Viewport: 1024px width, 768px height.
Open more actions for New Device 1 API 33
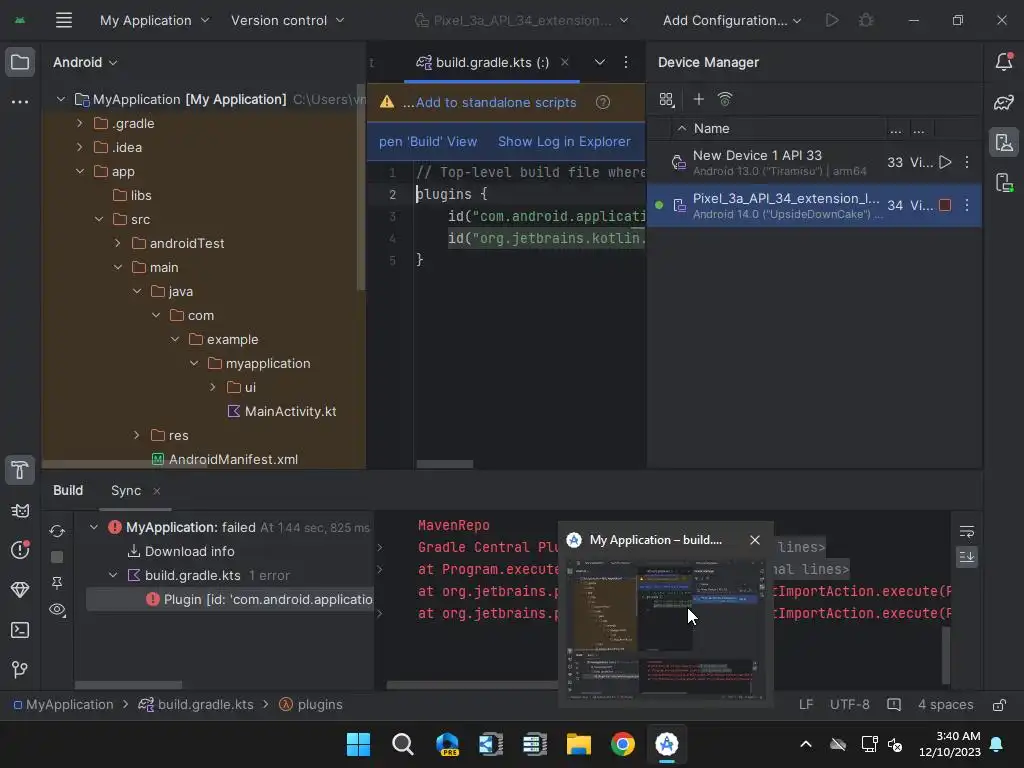(x=967, y=162)
